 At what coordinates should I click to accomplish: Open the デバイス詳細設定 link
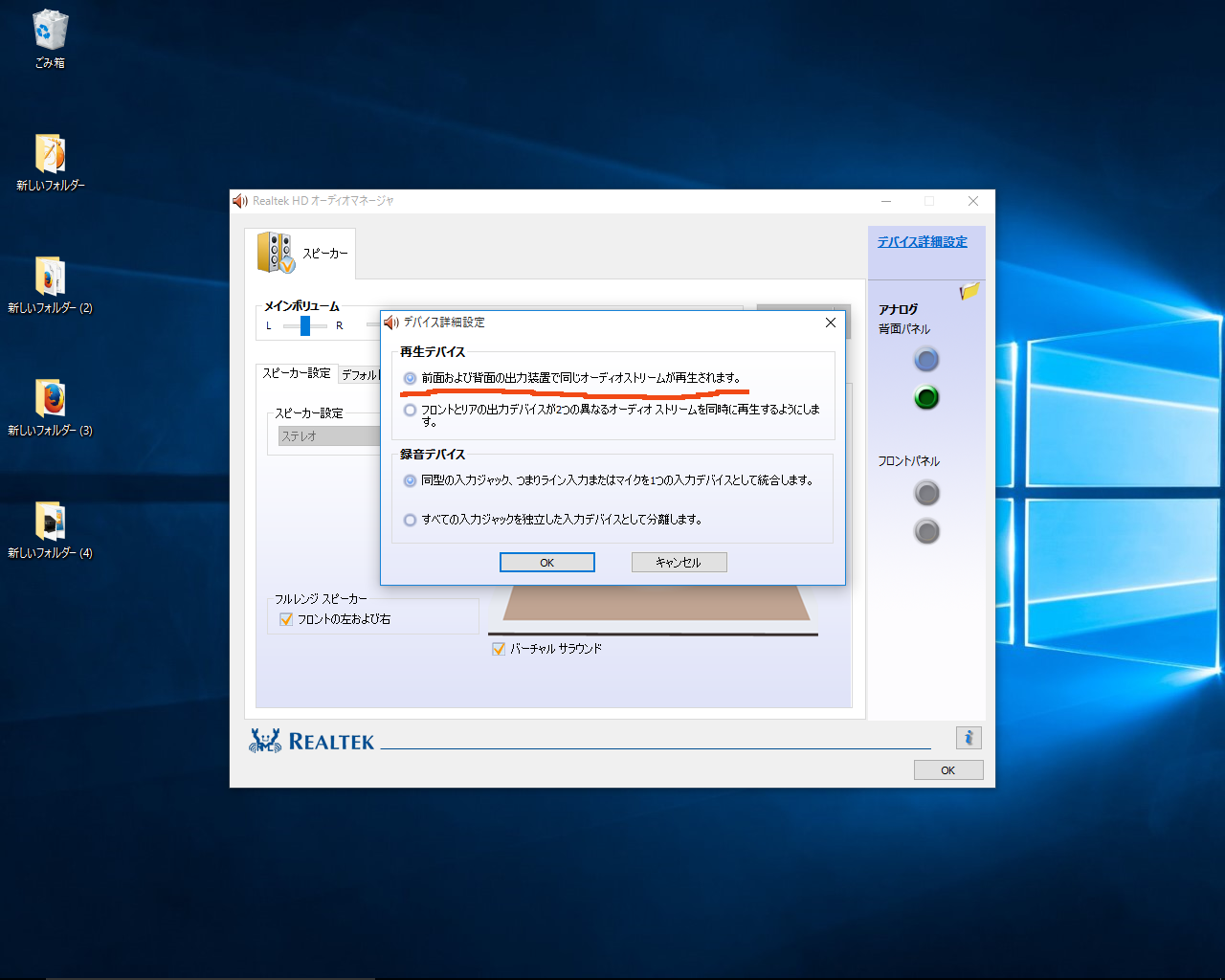923,242
